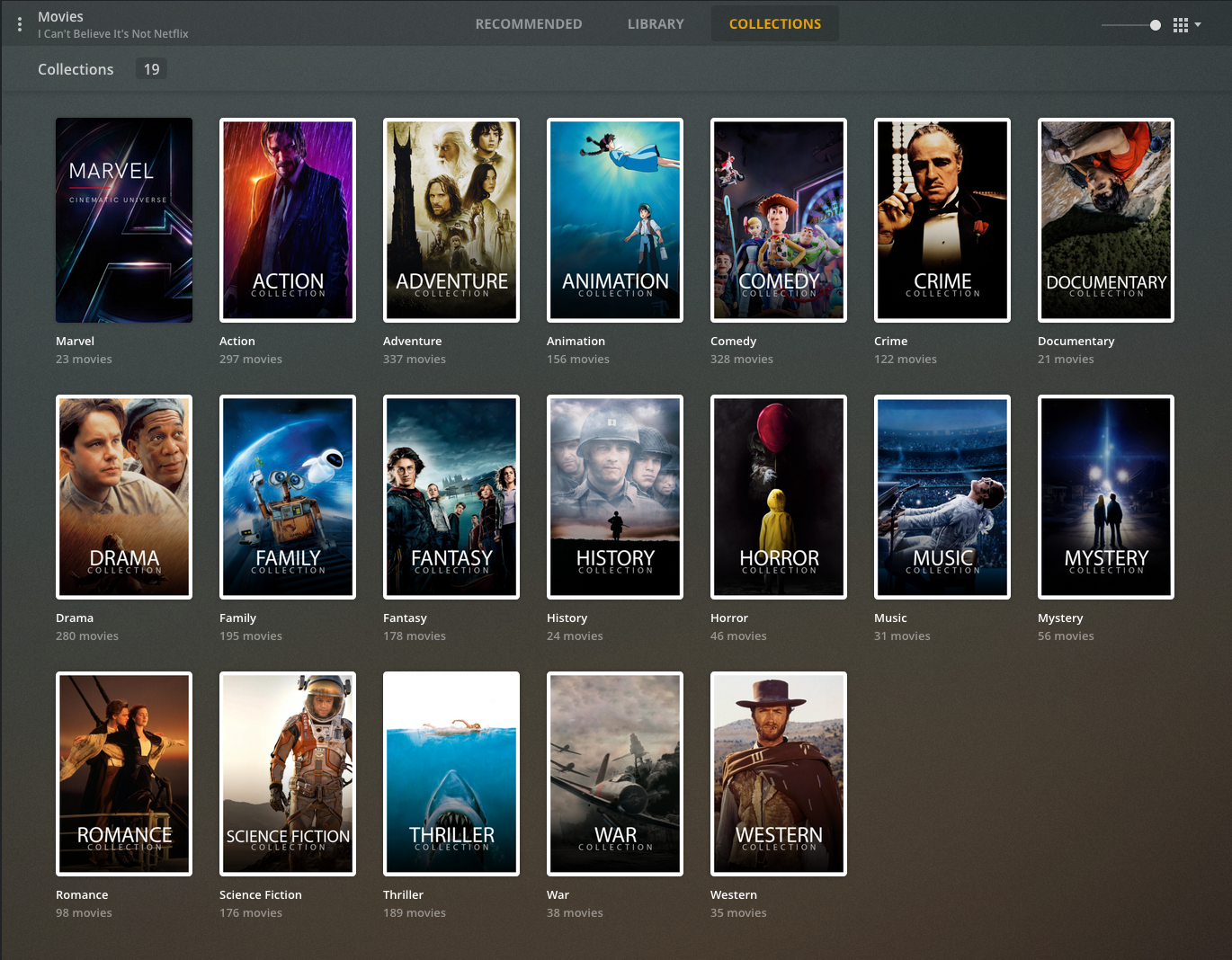
Task: Click the '337 movies' count text
Action: 415,360
